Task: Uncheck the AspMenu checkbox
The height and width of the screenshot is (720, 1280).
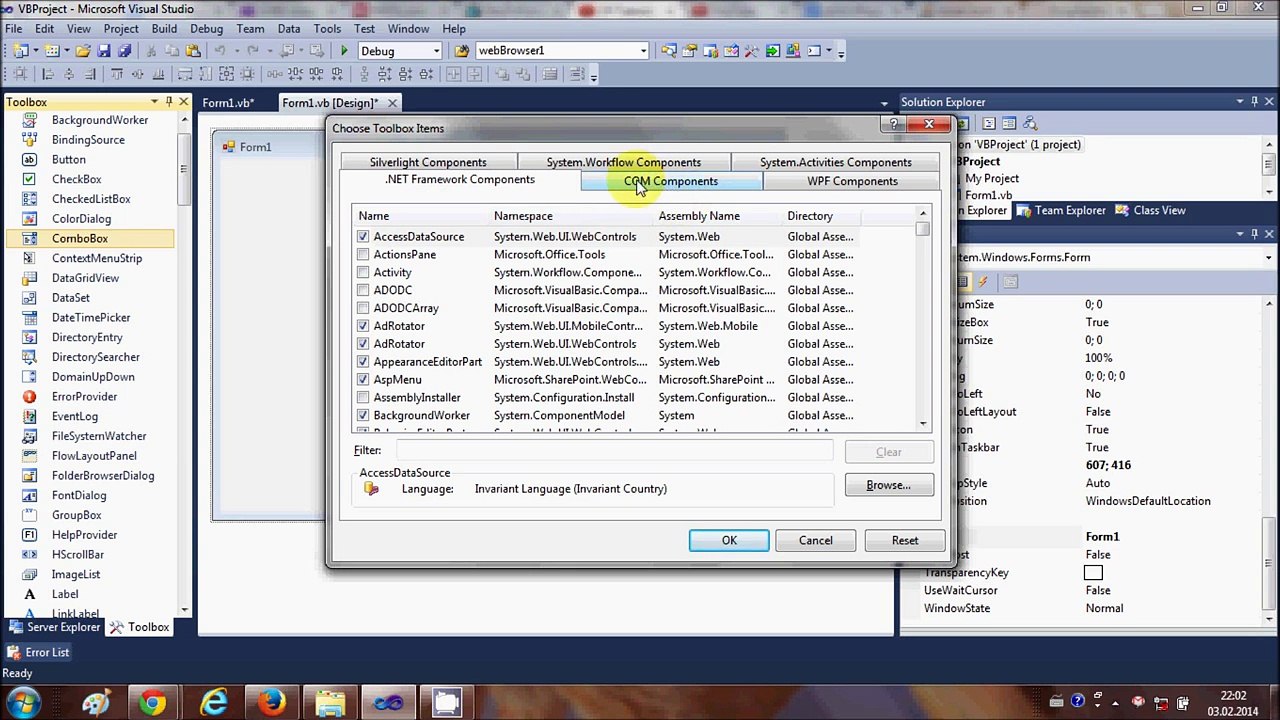Action: click(x=363, y=380)
